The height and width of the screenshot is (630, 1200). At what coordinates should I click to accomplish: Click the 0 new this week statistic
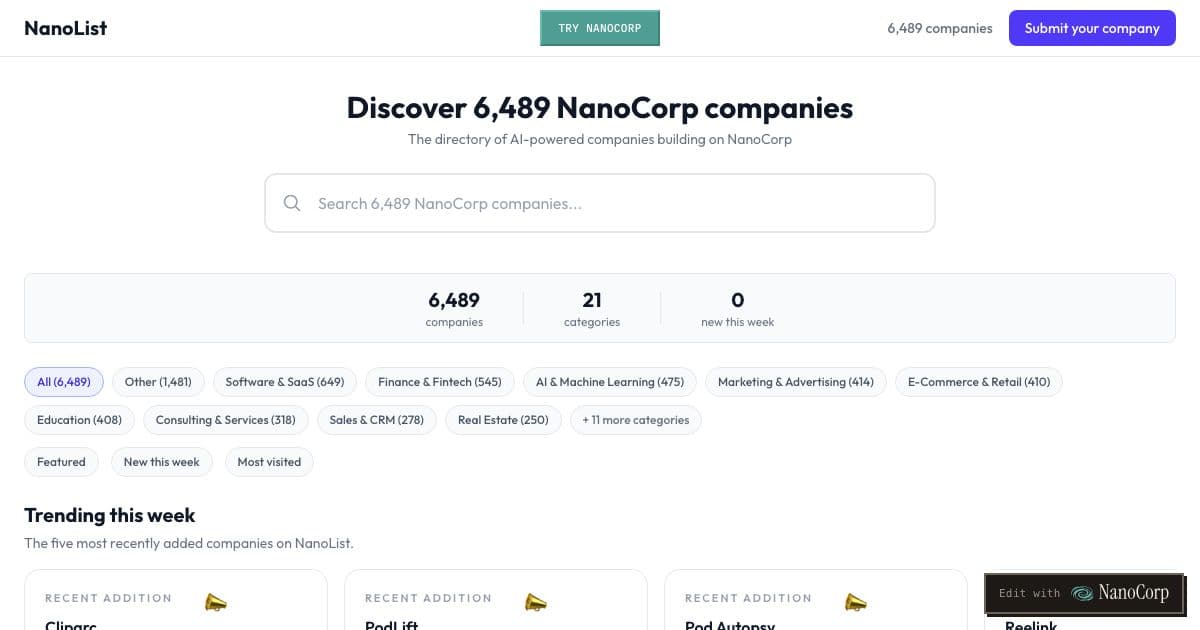[x=738, y=309]
